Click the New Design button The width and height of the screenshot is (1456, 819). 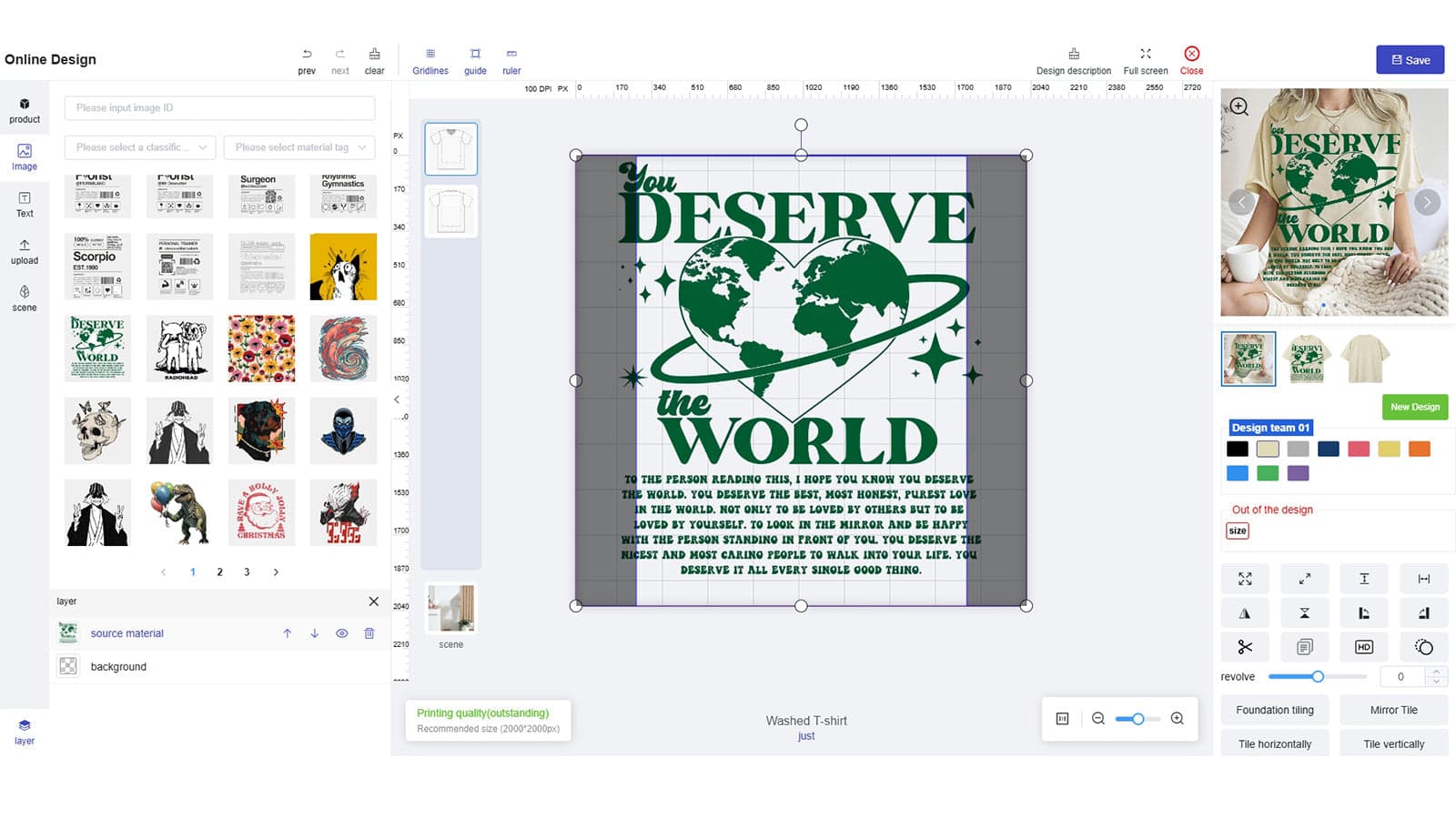pyautogui.click(x=1415, y=407)
